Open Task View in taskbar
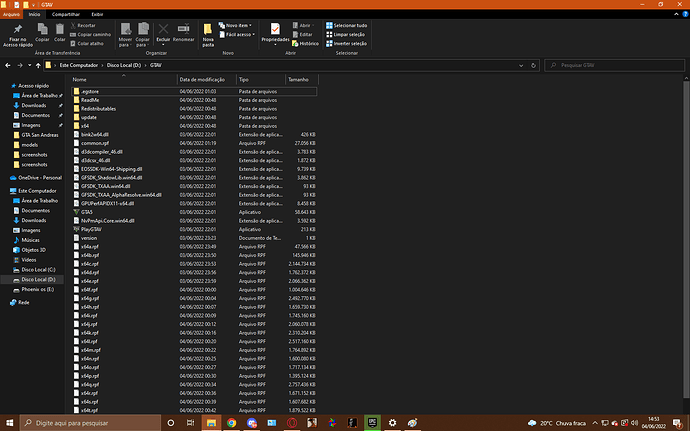 click(x=191, y=423)
